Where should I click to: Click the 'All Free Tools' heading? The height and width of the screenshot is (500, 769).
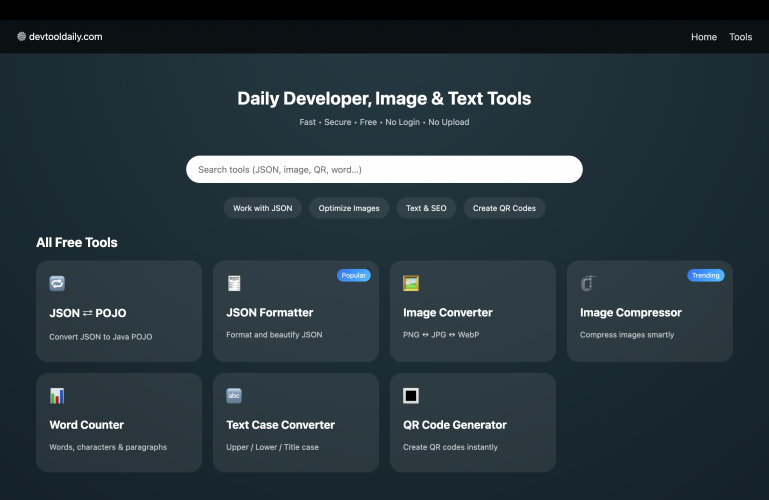77,243
